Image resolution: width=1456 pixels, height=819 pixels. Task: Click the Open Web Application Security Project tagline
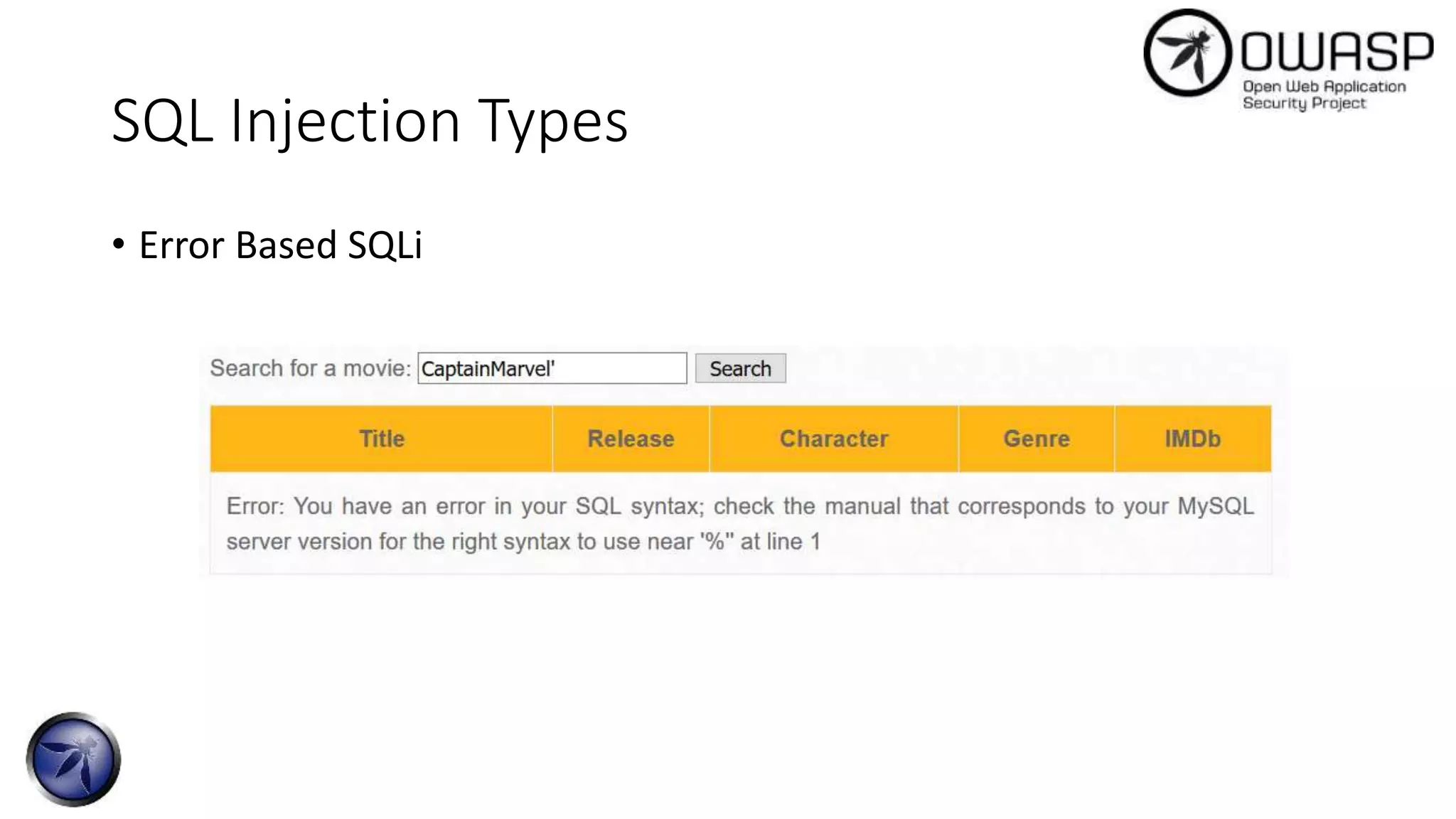(1324, 95)
